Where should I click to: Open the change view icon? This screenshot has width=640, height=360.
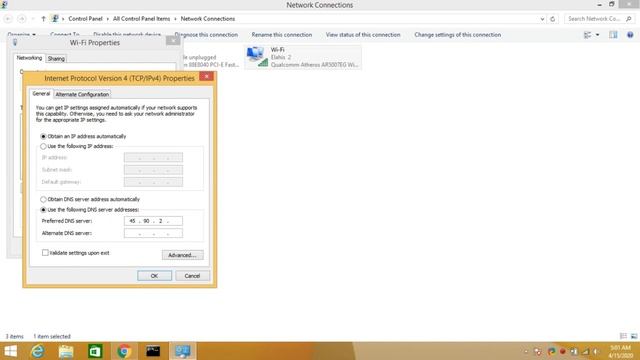coord(588,35)
